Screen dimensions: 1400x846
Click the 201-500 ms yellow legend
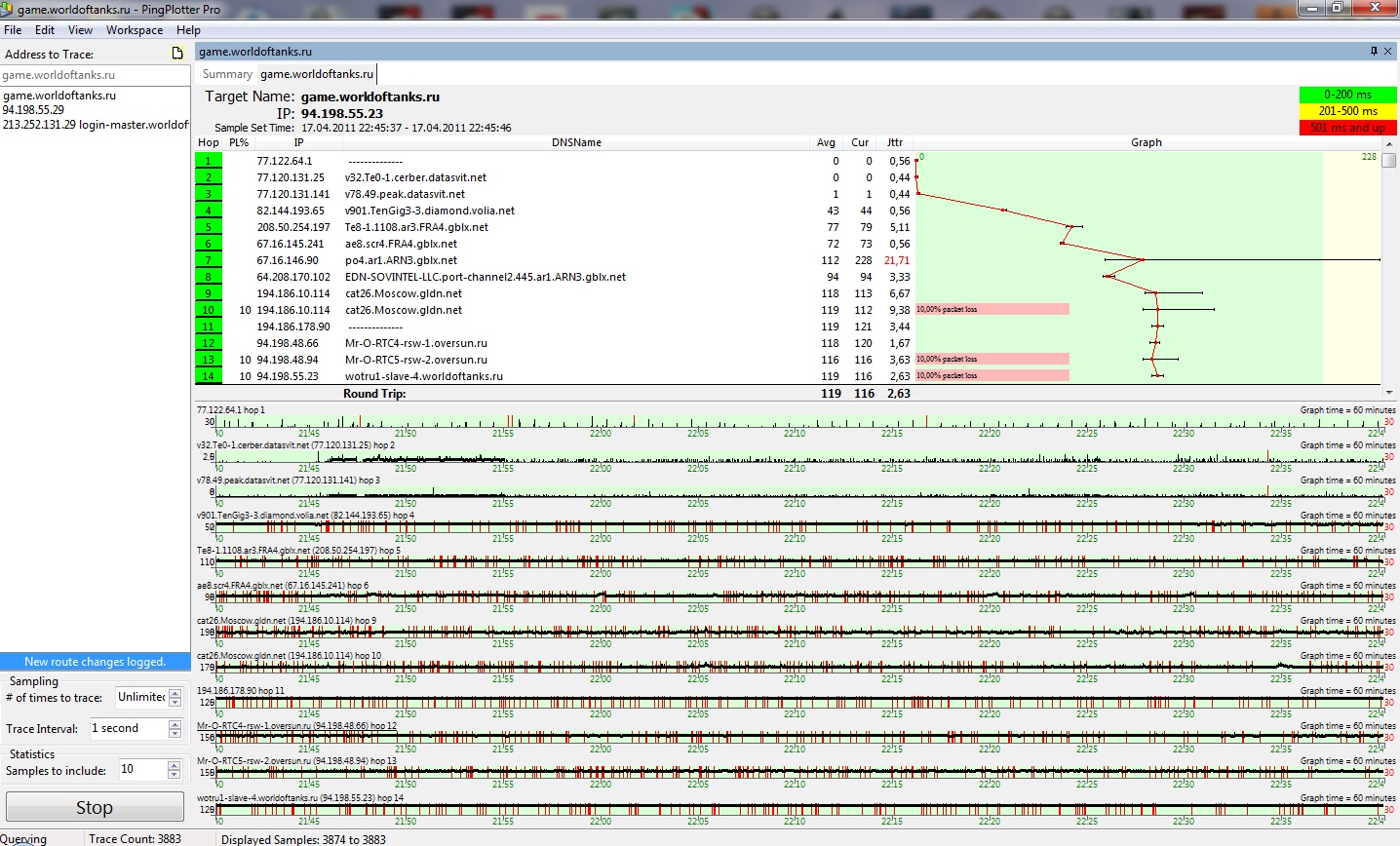point(1347,111)
